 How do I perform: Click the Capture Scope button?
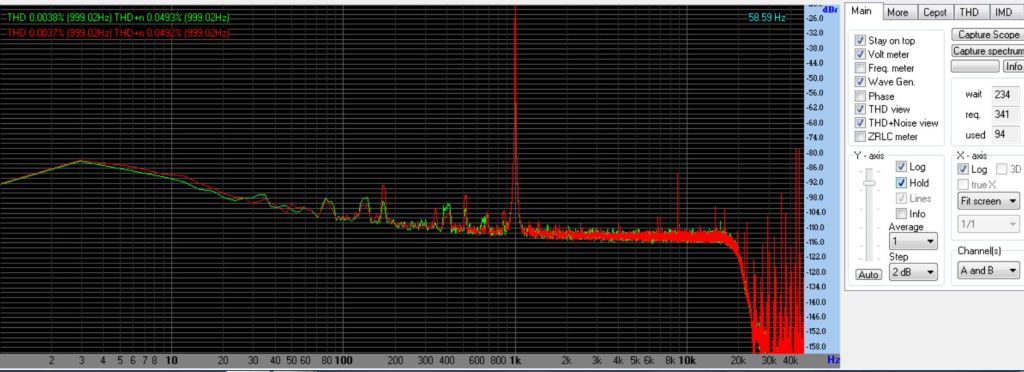[x=987, y=35]
